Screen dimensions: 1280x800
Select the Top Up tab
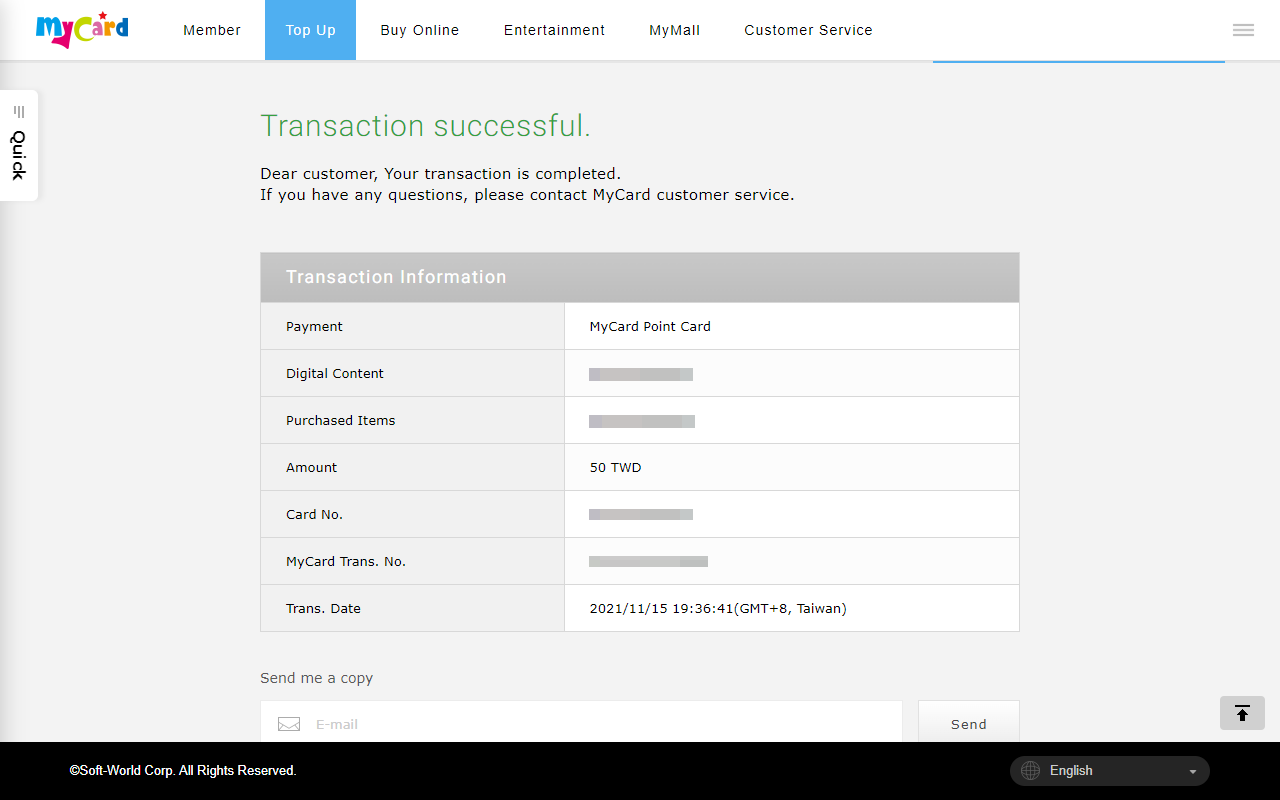pos(310,30)
